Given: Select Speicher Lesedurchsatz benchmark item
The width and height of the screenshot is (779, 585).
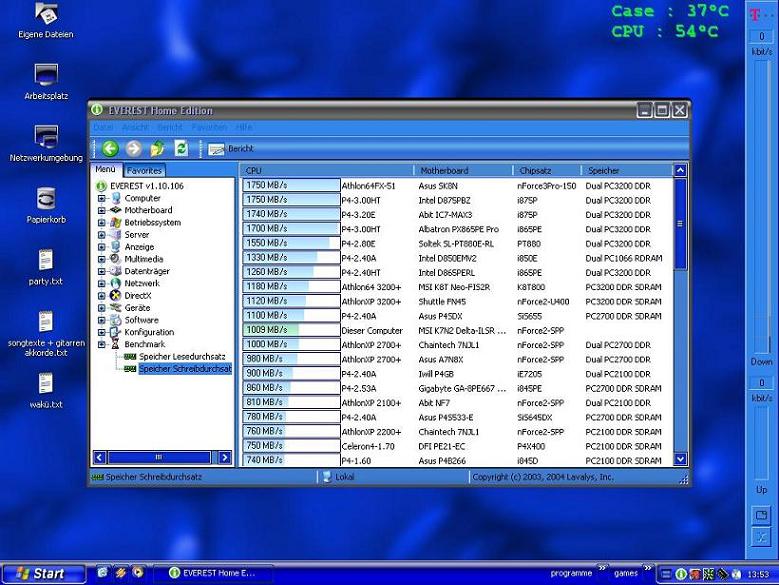Looking at the screenshot, I should (x=182, y=357).
